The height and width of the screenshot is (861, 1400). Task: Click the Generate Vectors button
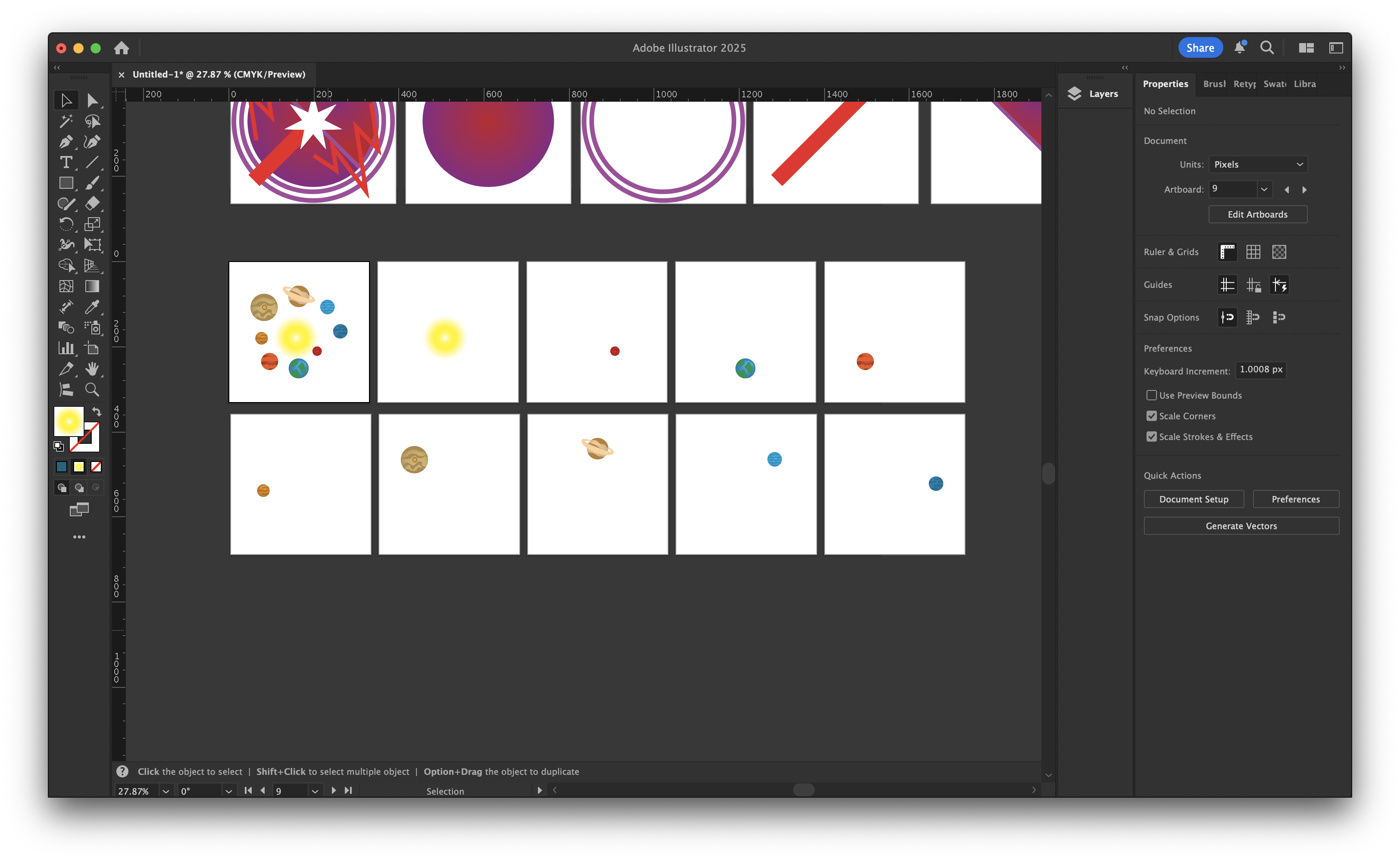(1241, 525)
